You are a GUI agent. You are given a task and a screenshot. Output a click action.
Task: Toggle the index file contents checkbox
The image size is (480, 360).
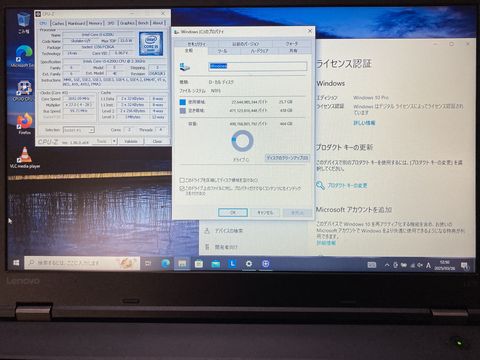point(182,188)
